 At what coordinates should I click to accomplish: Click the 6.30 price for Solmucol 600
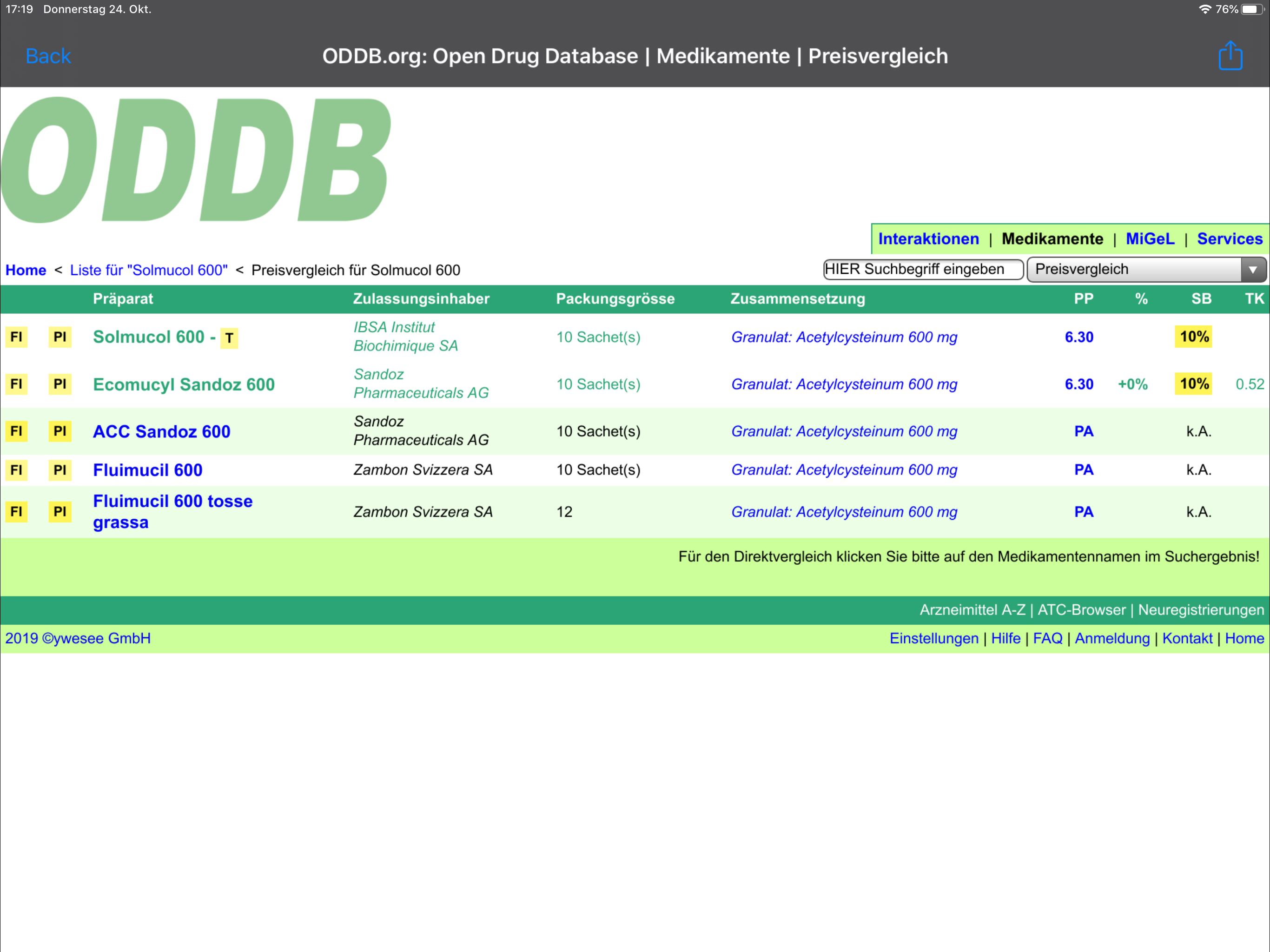(1079, 337)
